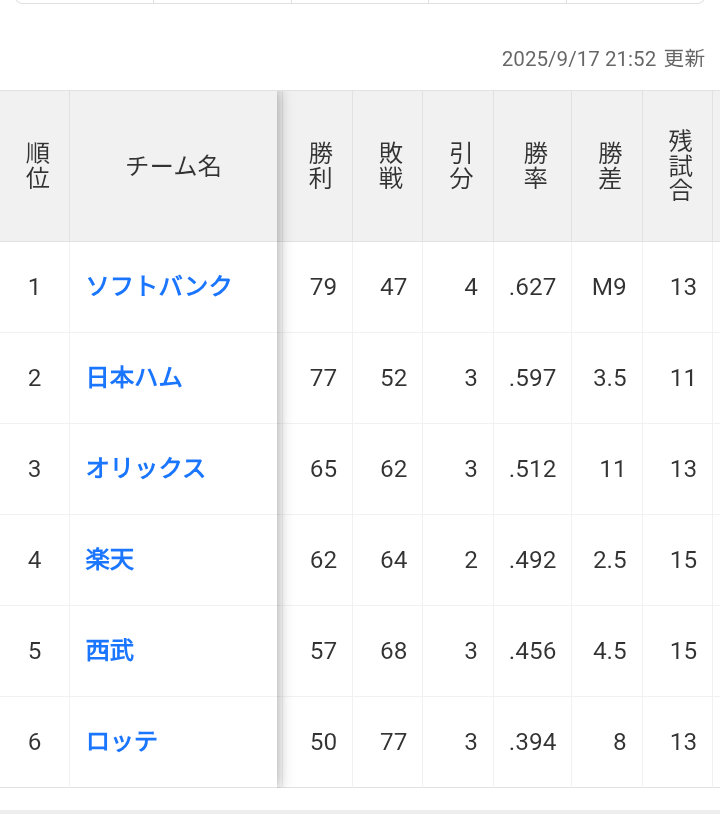
Task: Select 楽天's 15 remaining games cell
Action: pos(683,560)
